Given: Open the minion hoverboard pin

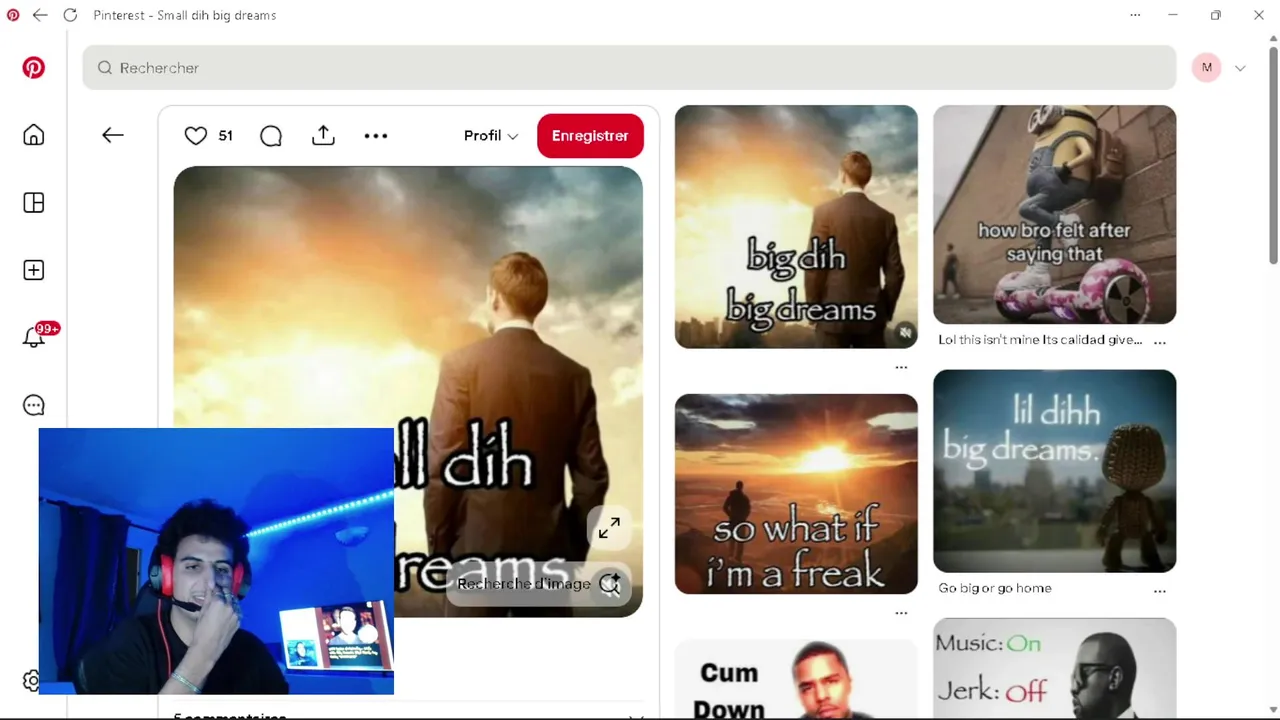Looking at the screenshot, I should [x=1055, y=214].
